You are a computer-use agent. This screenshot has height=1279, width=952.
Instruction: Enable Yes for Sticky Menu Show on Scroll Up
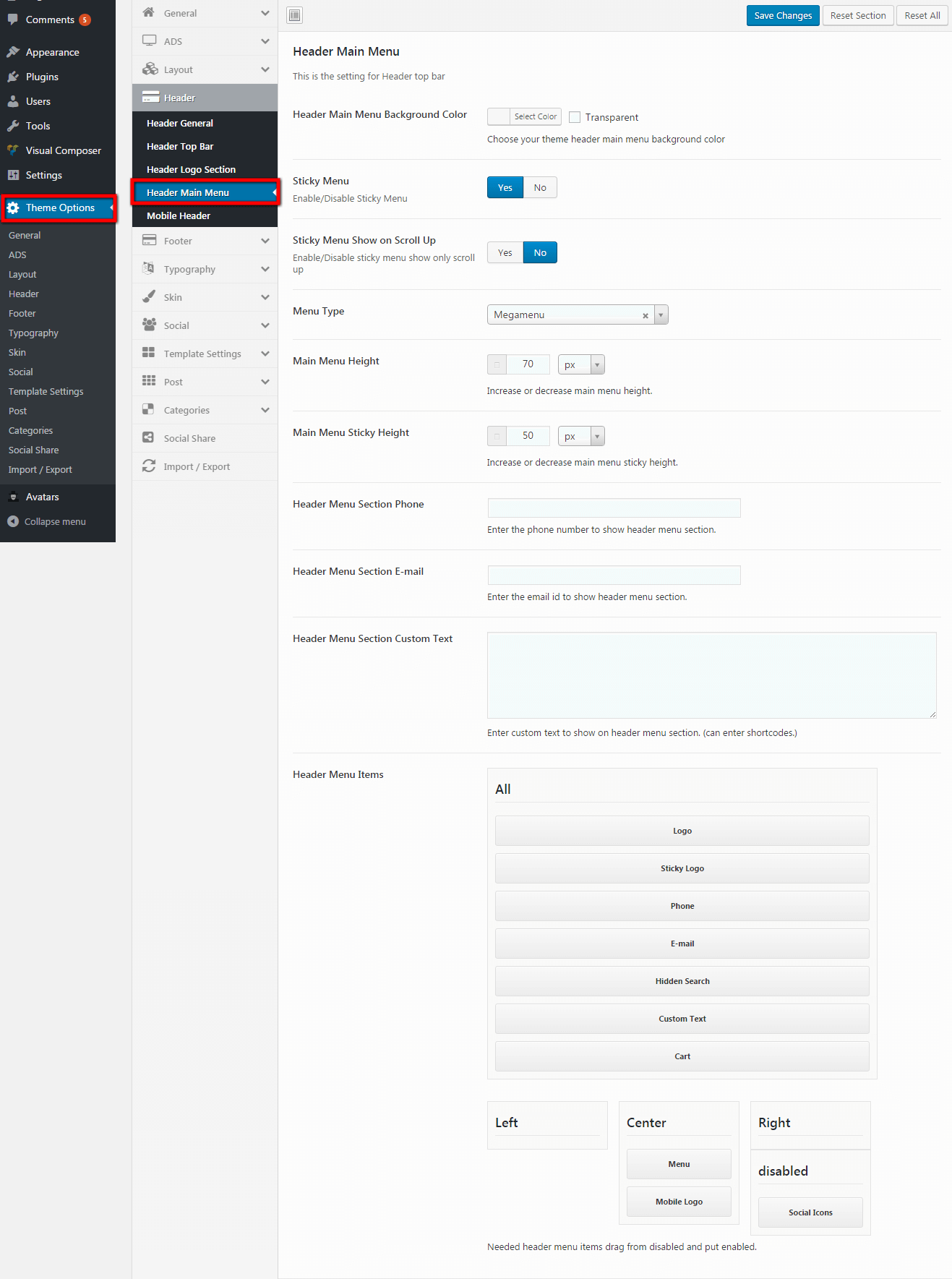click(505, 252)
